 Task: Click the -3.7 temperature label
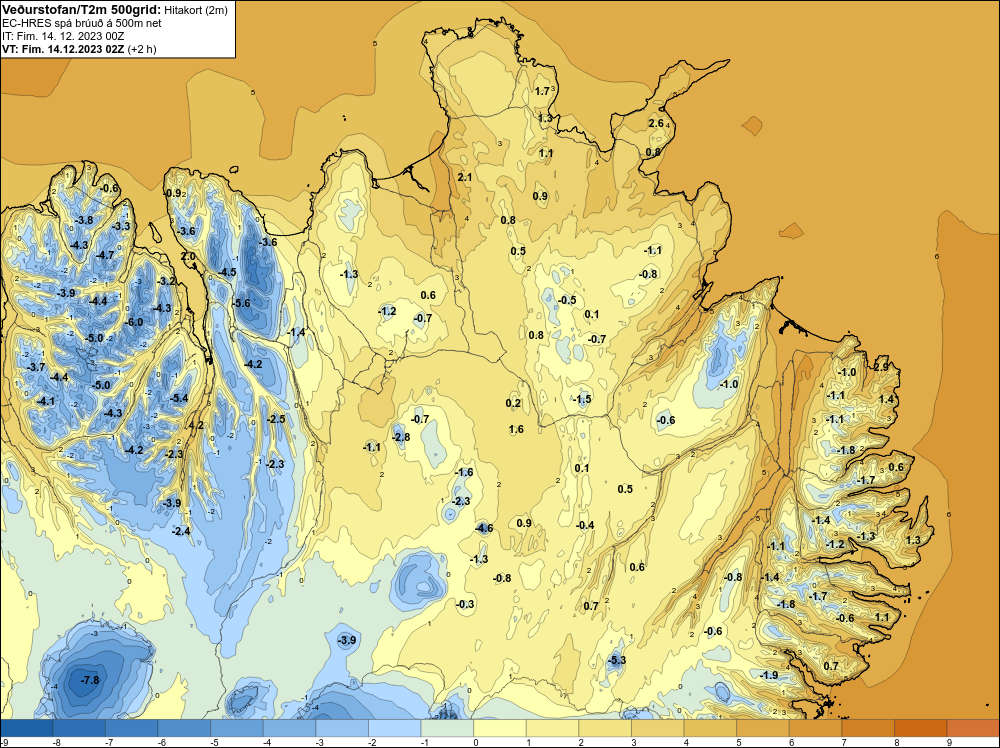36,367
